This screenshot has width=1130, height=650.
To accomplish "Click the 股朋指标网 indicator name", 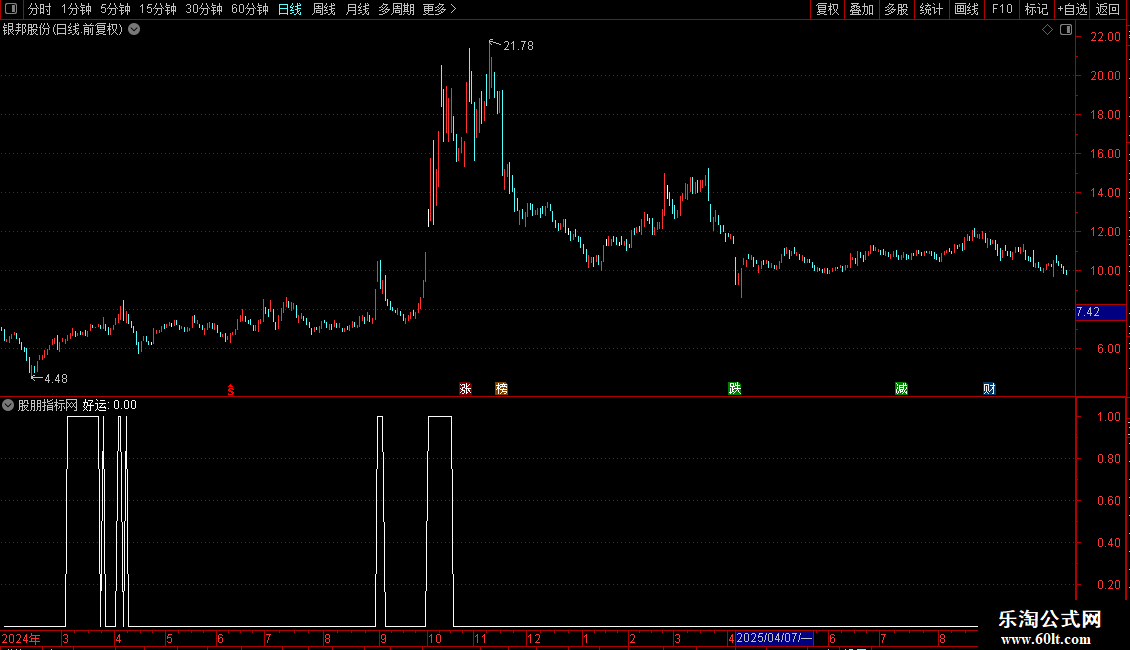I will point(48,405).
